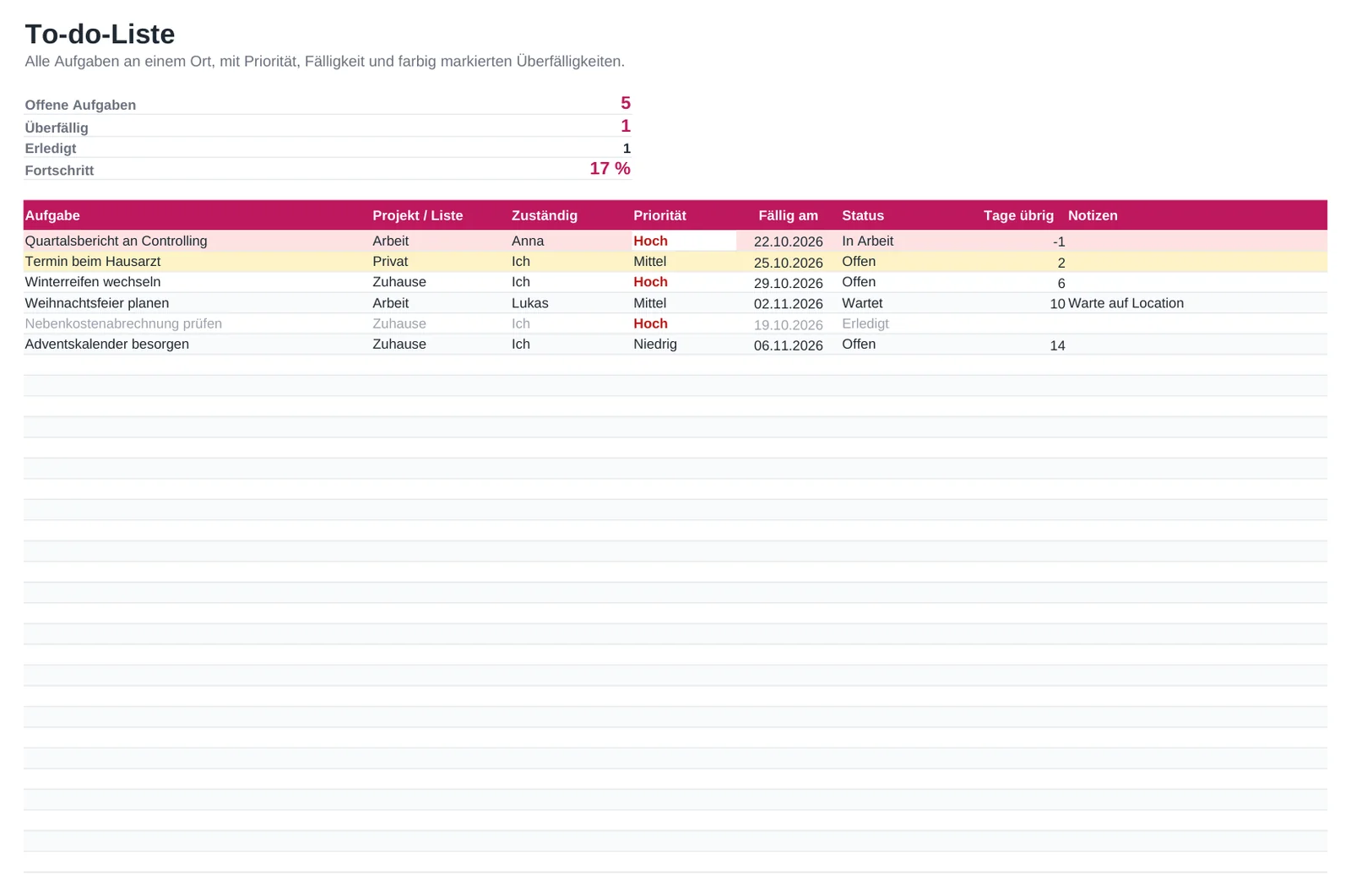Select the Aufgabe column header

pyautogui.click(x=52, y=215)
